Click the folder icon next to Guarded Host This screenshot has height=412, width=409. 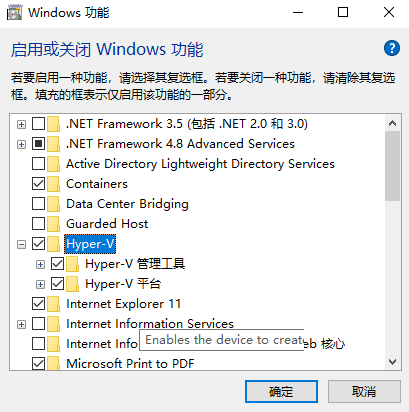pos(53,224)
